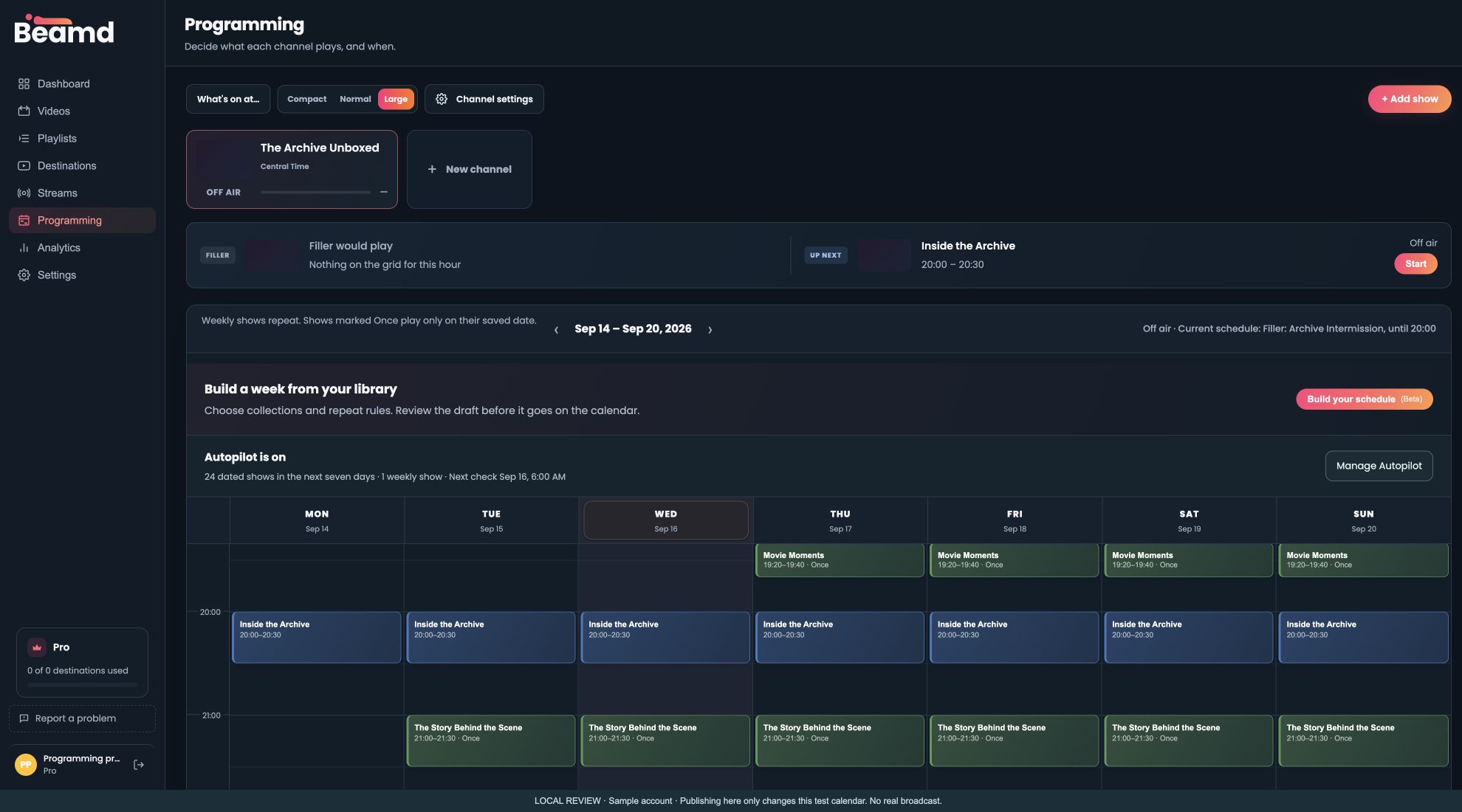
Task: Click the Analytics bar chart icon
Action: click(x=24, y=248)
